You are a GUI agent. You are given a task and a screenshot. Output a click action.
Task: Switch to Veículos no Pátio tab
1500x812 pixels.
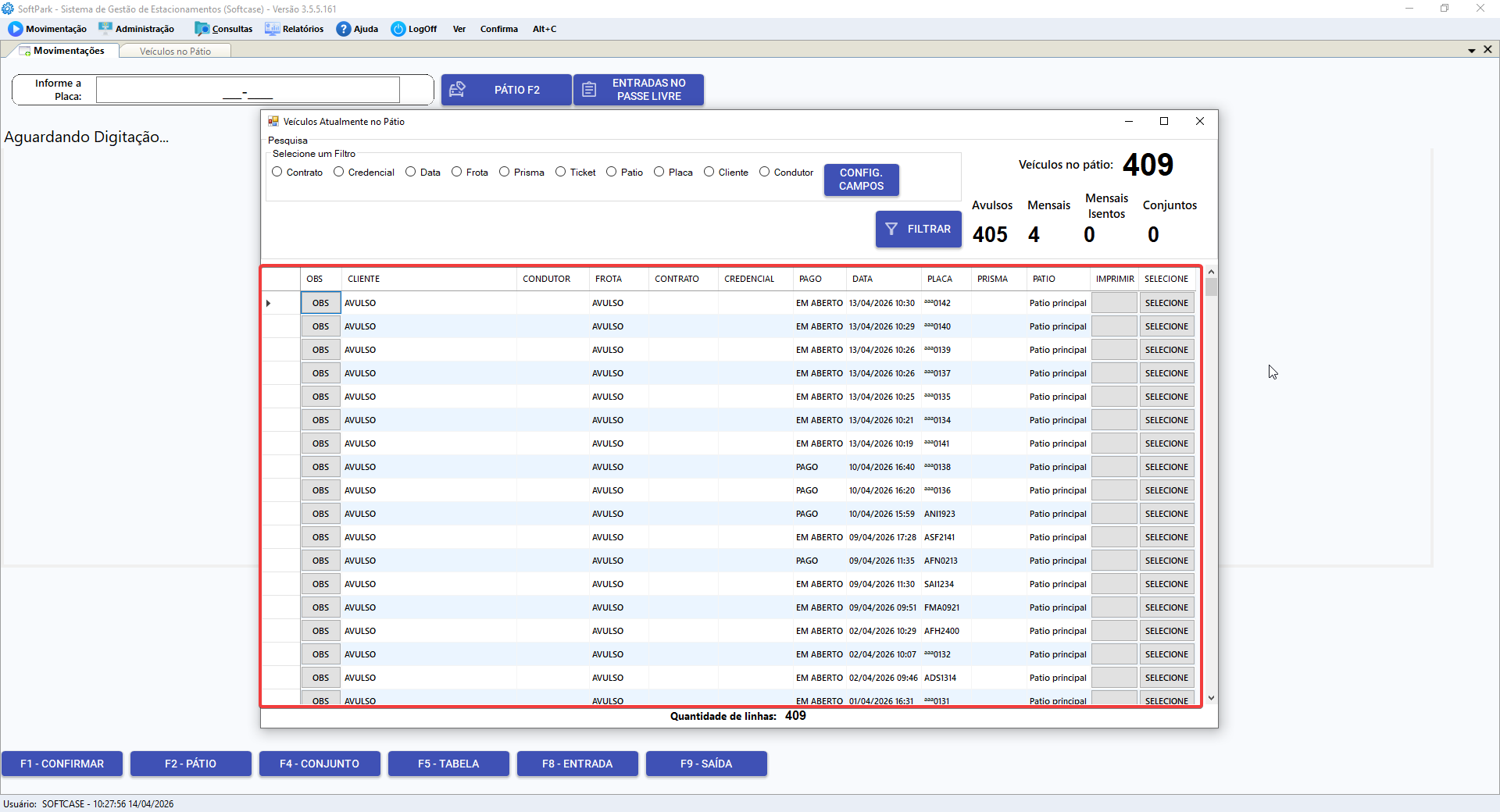coord(175,52)
